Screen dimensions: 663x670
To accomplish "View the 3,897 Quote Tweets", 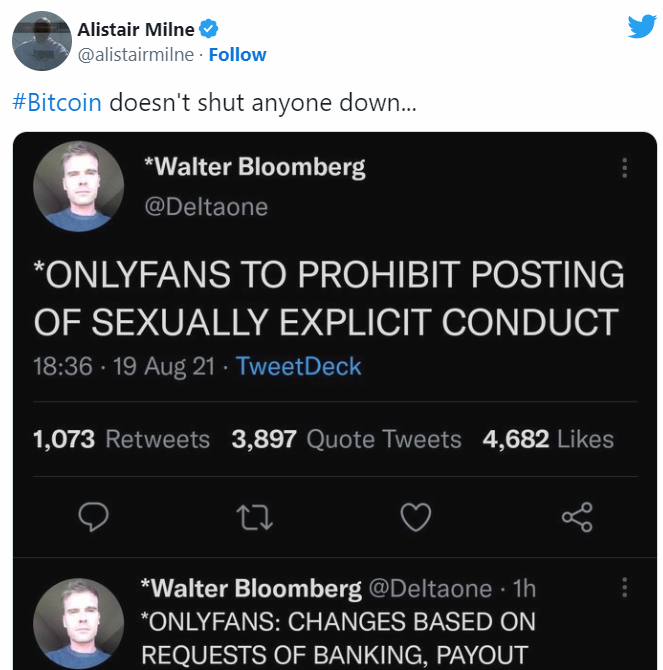I will 346,439.
